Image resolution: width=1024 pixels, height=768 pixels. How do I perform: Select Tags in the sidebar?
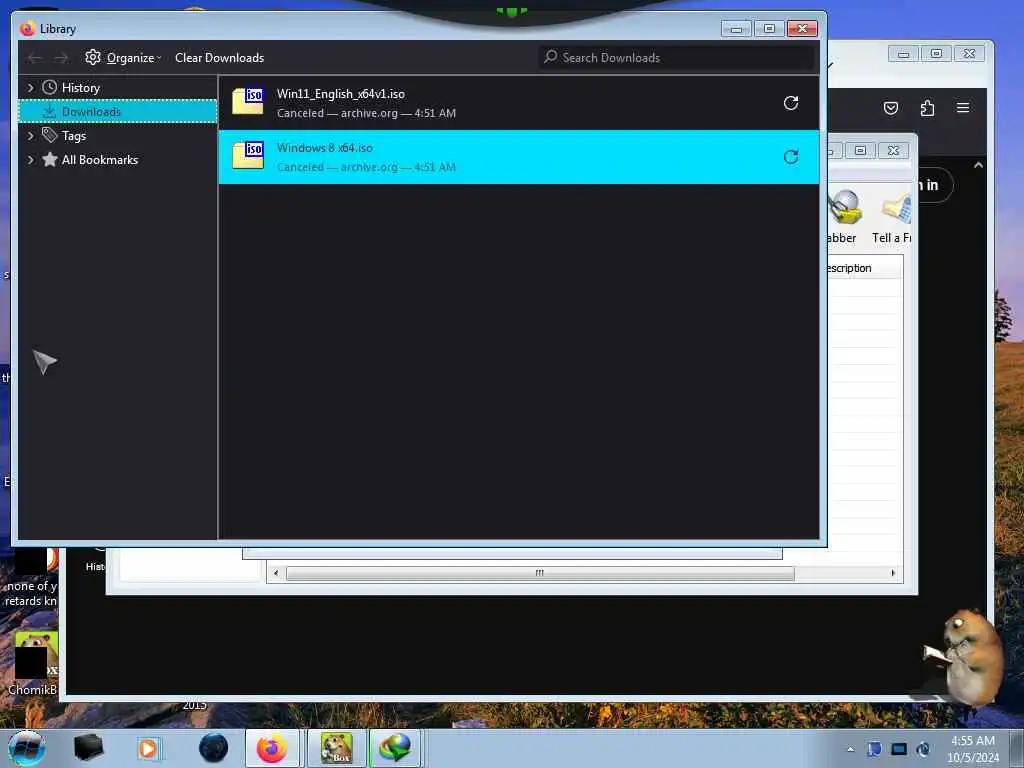coord(74,136)
